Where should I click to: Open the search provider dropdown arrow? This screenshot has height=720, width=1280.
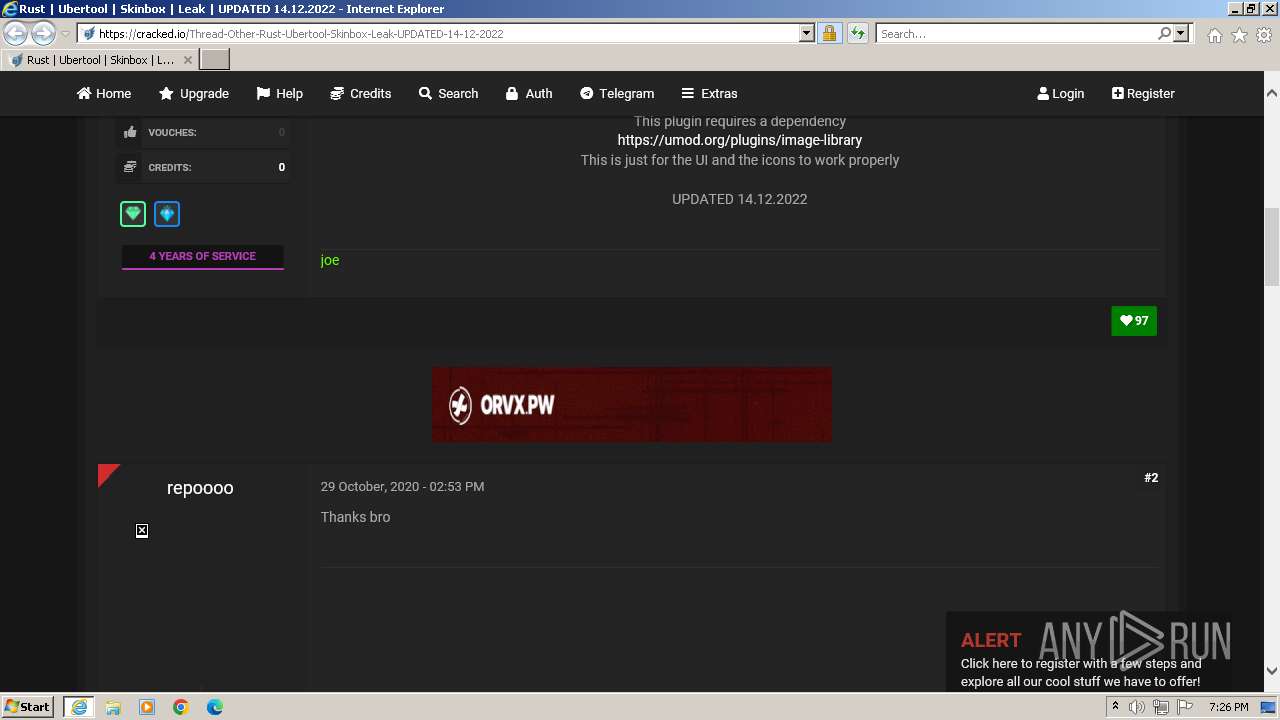pos(1181,33)
